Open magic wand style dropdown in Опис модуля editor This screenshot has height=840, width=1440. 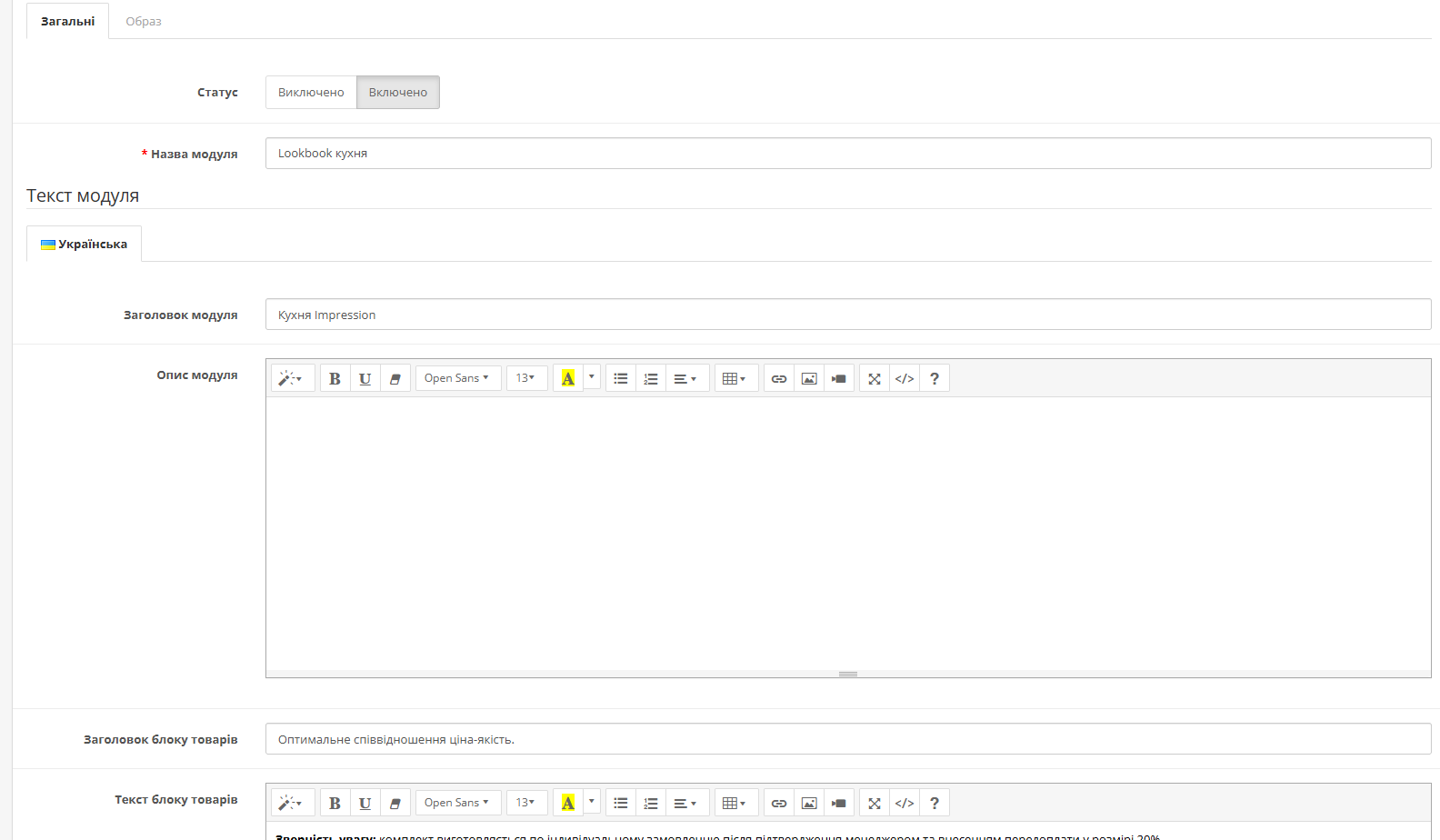(x=293, y=378)
